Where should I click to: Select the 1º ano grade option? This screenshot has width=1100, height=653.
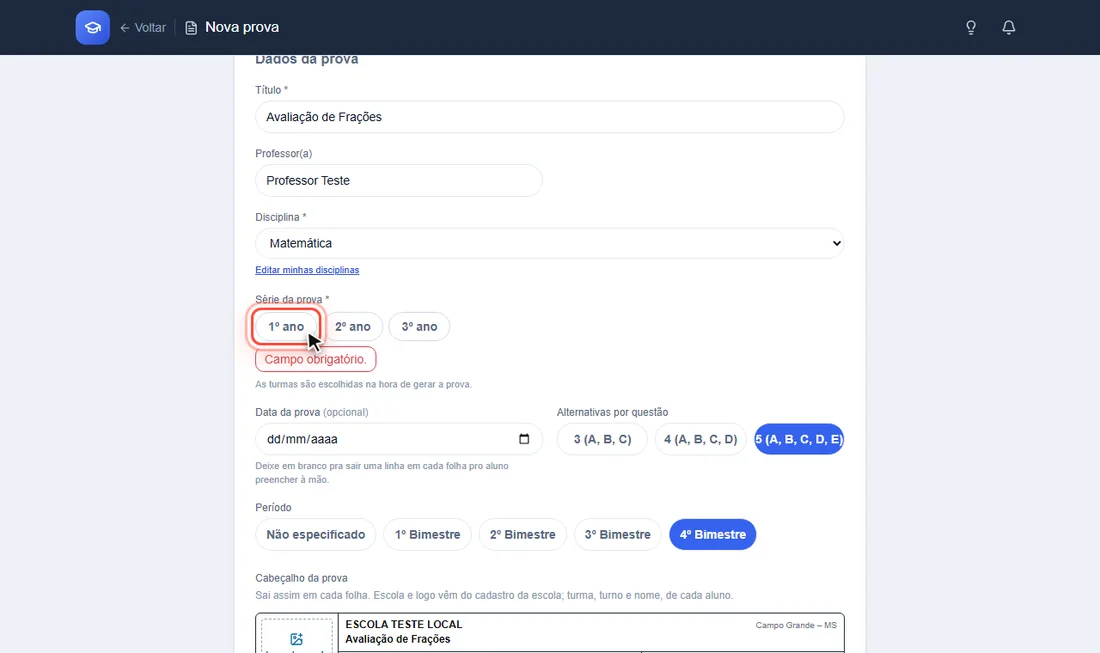point(286,326)
